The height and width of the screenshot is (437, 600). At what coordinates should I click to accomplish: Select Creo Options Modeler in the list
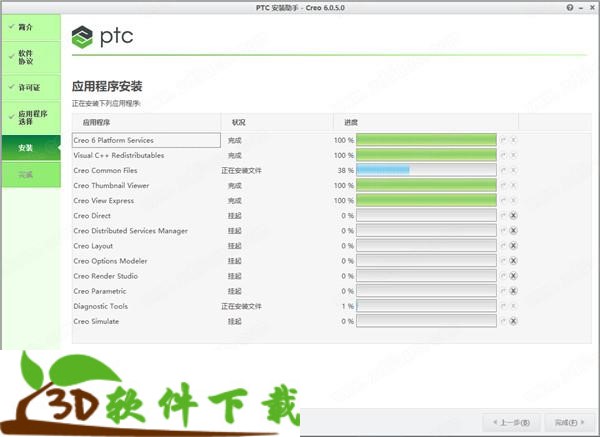click(x=110, y=261)
